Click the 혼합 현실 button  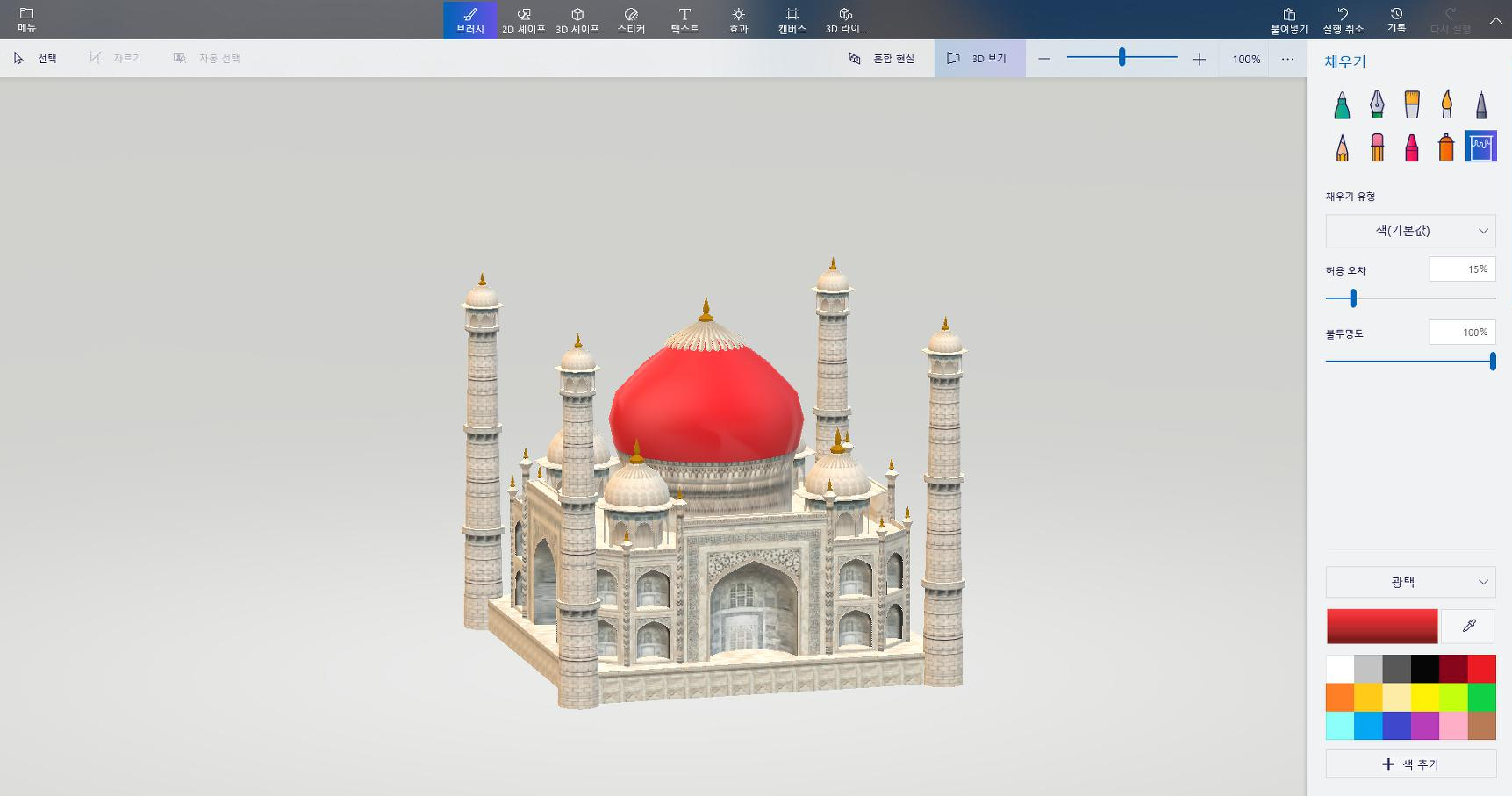coord(881,58)
